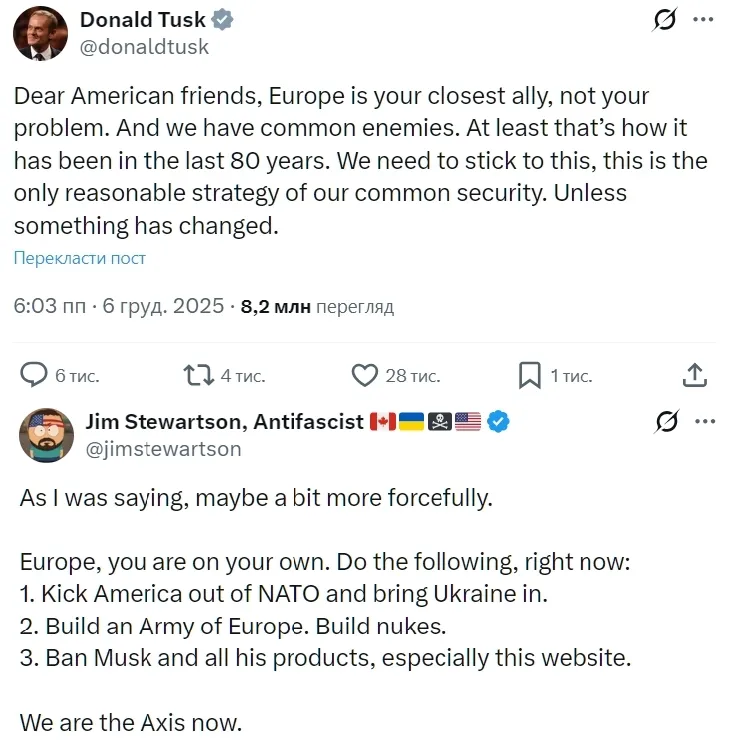Click the Grok icon on Stewartson's post

tap(666, 422)
